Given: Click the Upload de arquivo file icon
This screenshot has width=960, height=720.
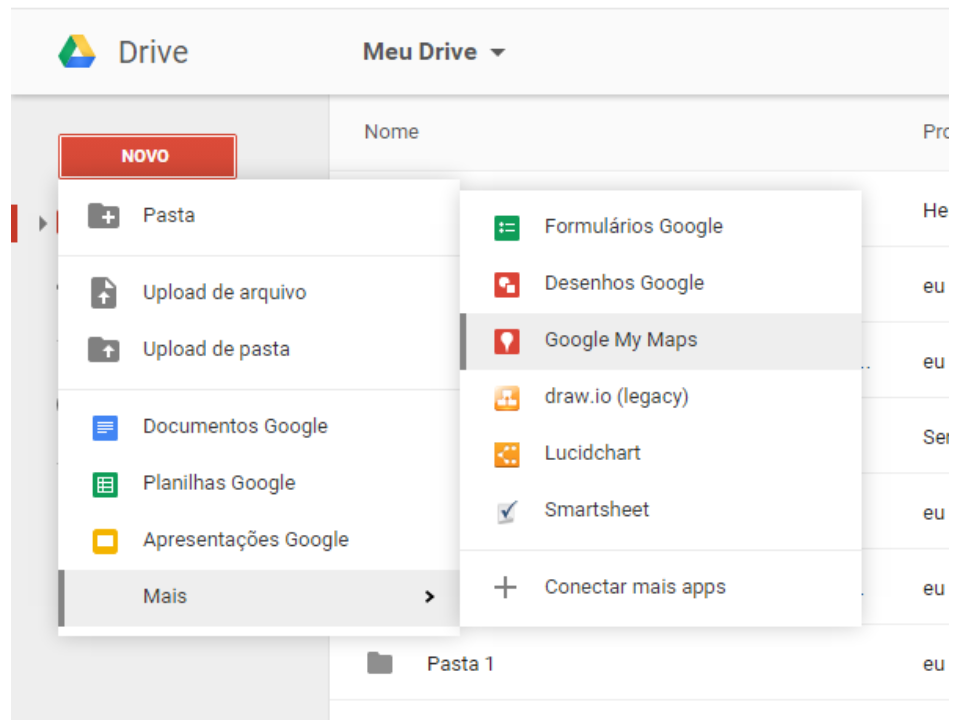Looking at the screenshot, I should click(104, 292).
